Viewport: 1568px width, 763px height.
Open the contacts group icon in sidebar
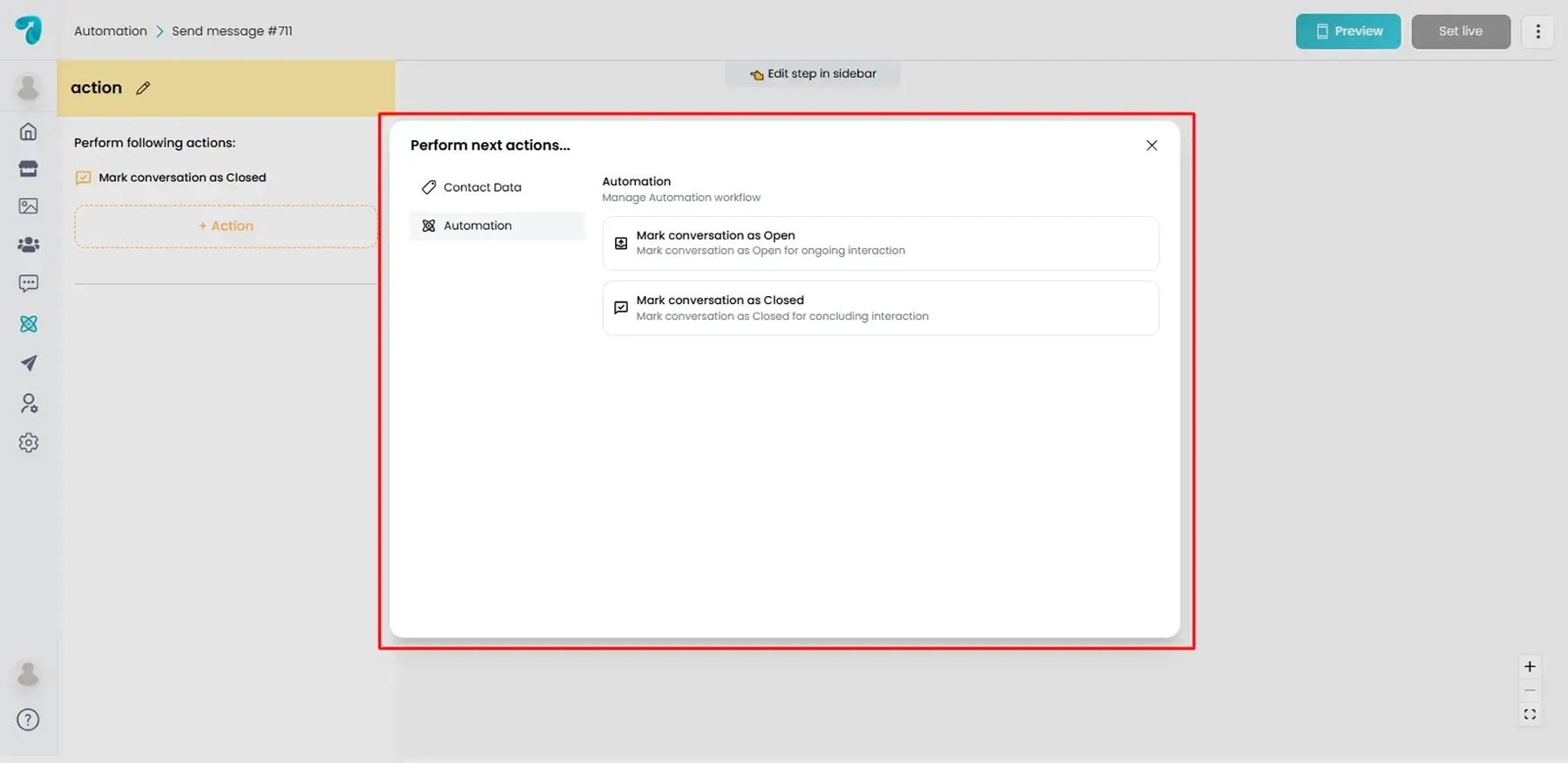[29, 245]
